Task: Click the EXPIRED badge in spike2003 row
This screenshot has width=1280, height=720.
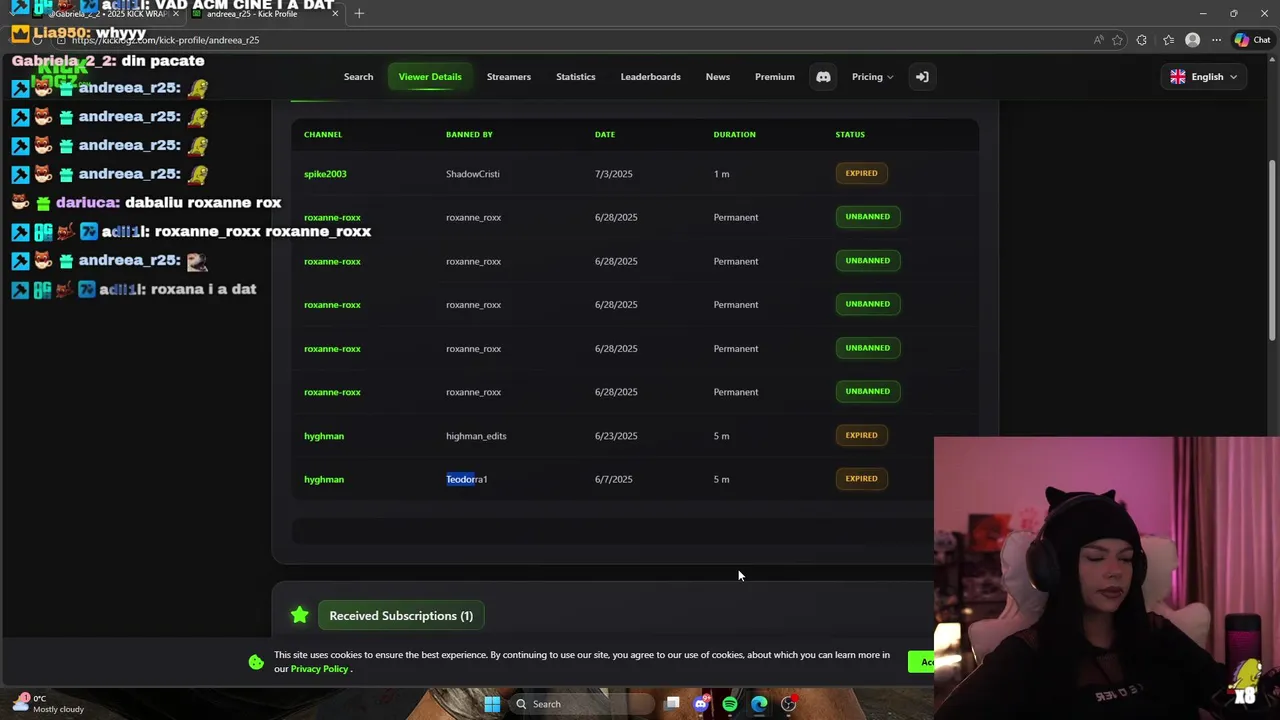Action: (x=861, y=173)
